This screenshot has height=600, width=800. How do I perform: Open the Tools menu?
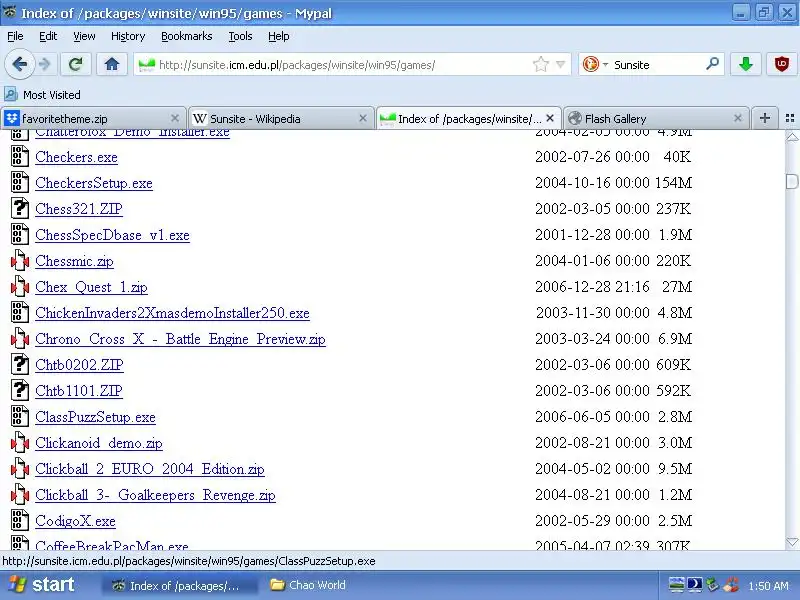pyautogui.click(x=240, y=36)
